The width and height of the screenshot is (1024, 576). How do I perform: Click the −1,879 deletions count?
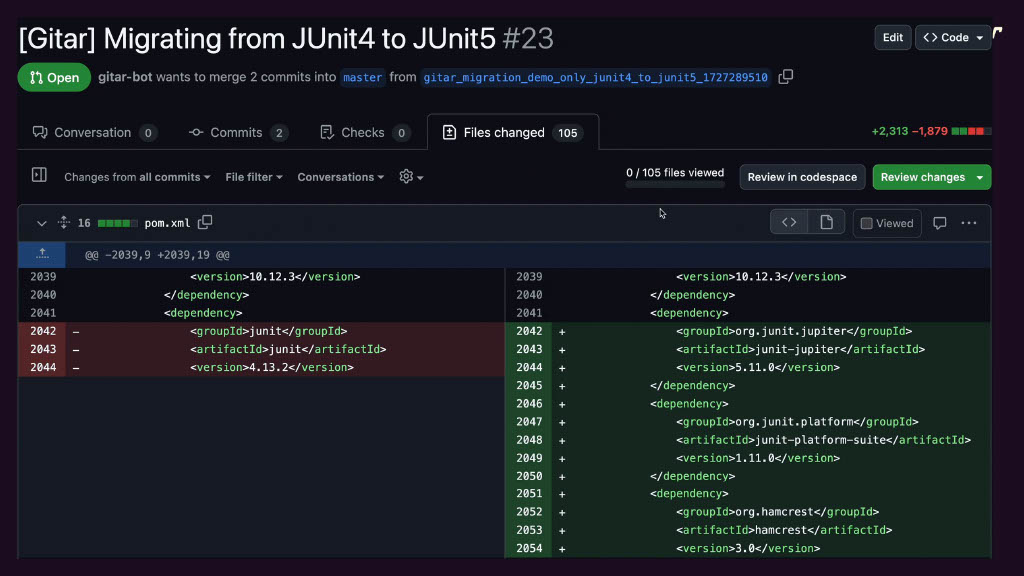(x=930, y=131)
